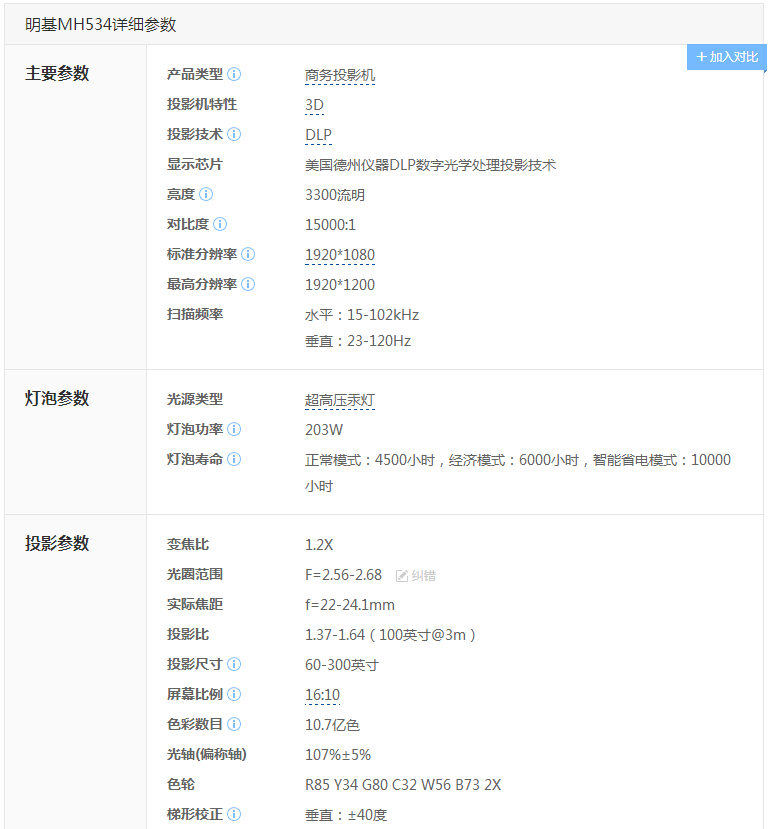Open the 16:10 screen ratio link
The width and height of the screenshot is (768, 829).
point(322,695)
